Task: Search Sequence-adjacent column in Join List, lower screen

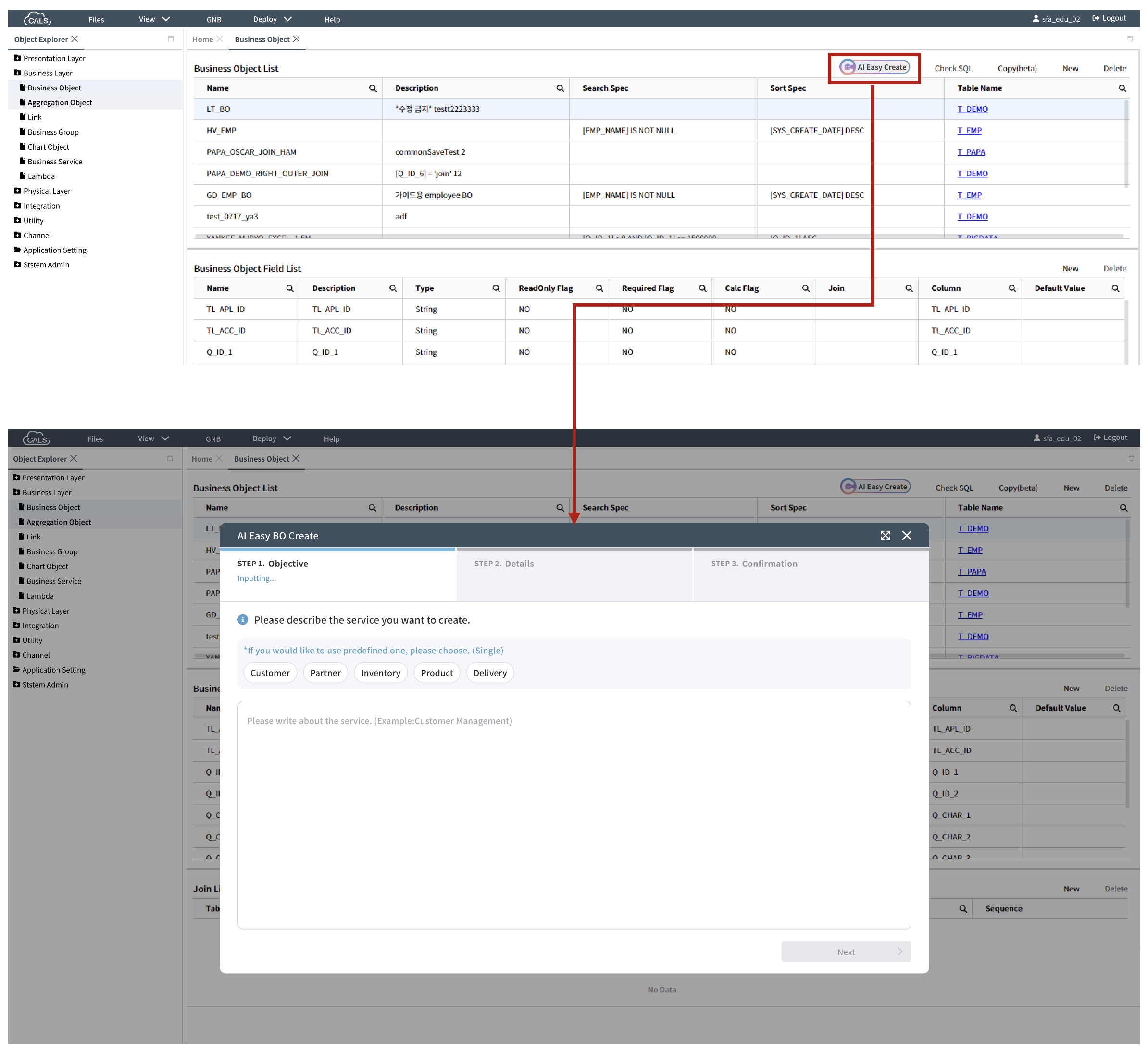Action: (x=963, y=908)
